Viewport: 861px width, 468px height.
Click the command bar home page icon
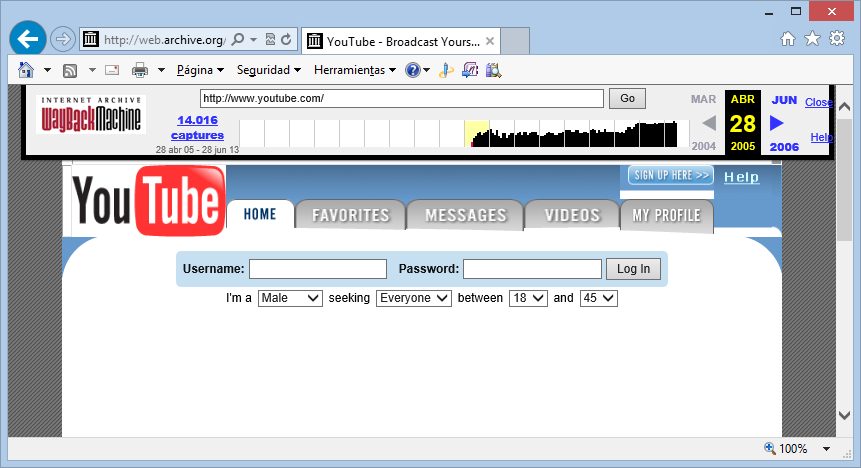(26, 70)
